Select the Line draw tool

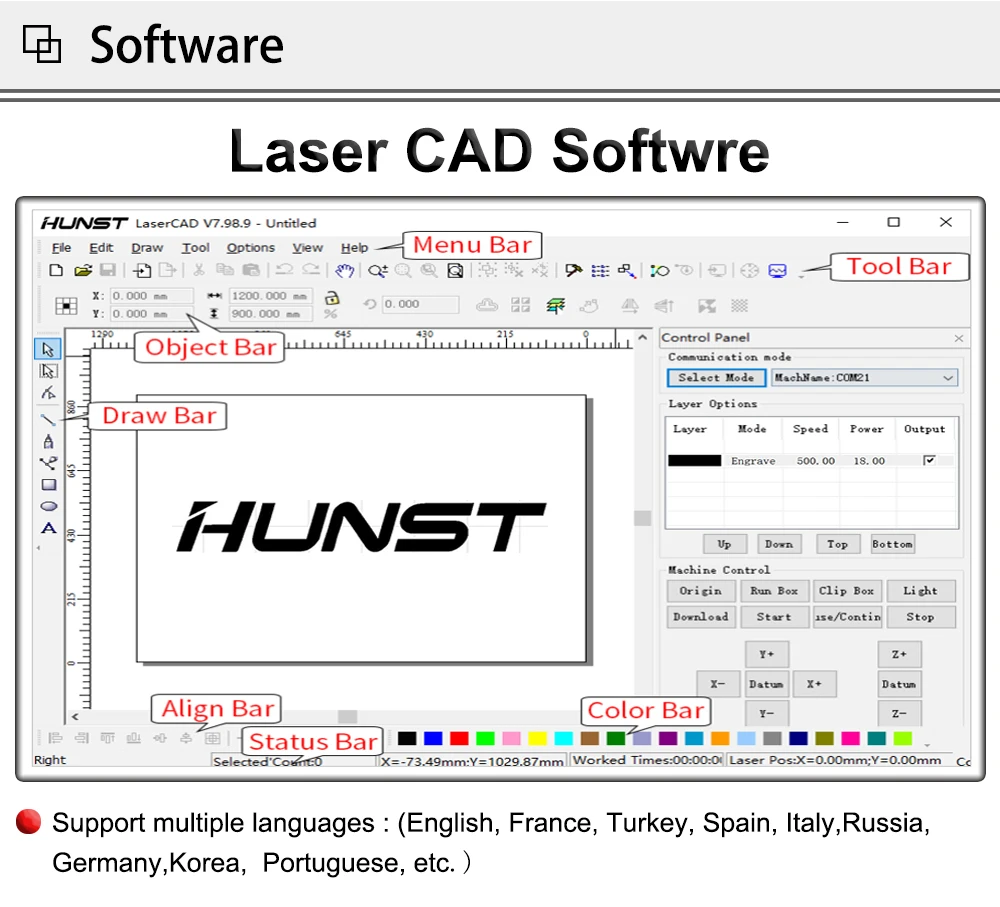pos(48,419)
